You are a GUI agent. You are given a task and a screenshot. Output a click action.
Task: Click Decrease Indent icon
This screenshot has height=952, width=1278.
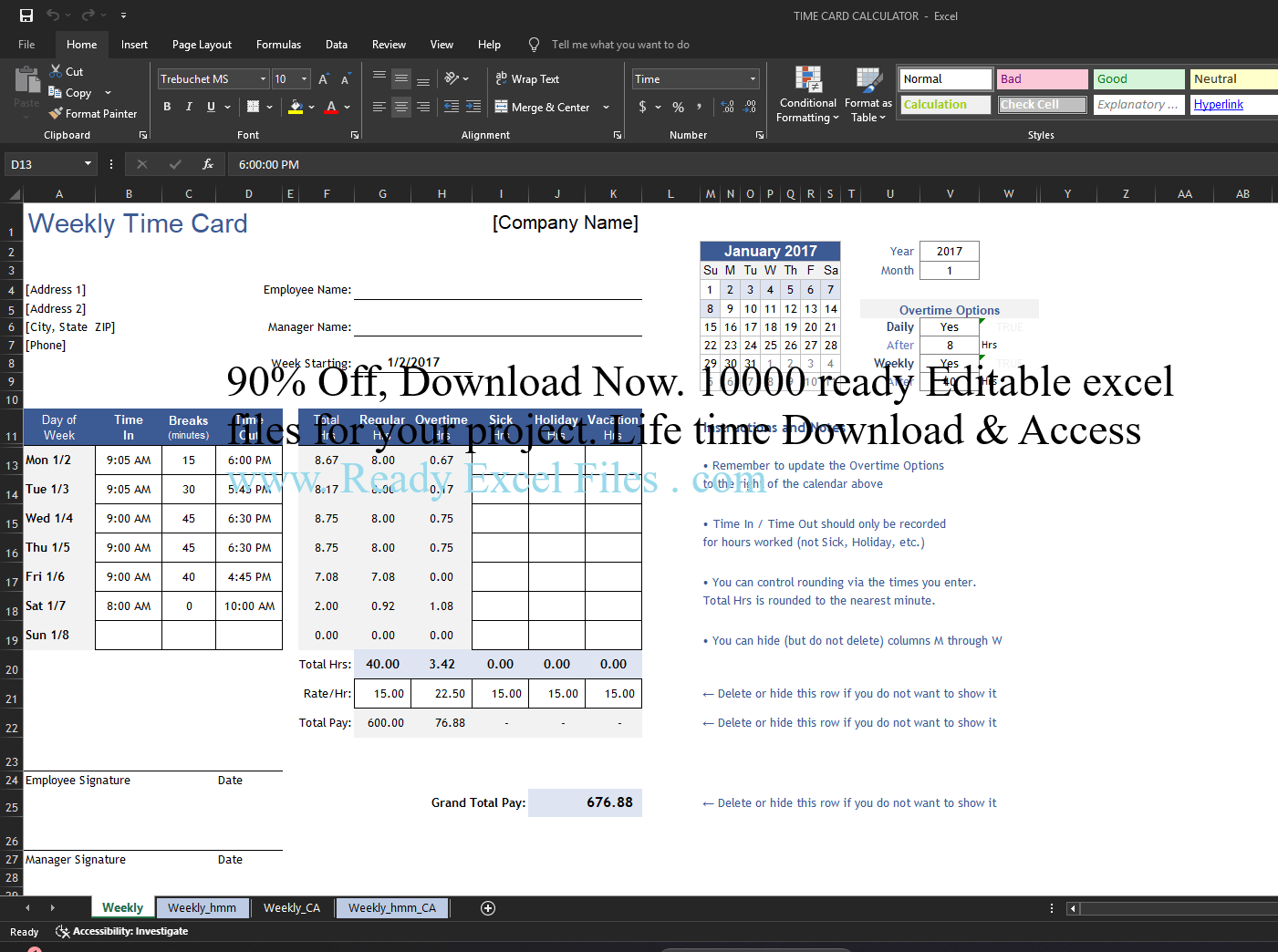tap(452, 107)
